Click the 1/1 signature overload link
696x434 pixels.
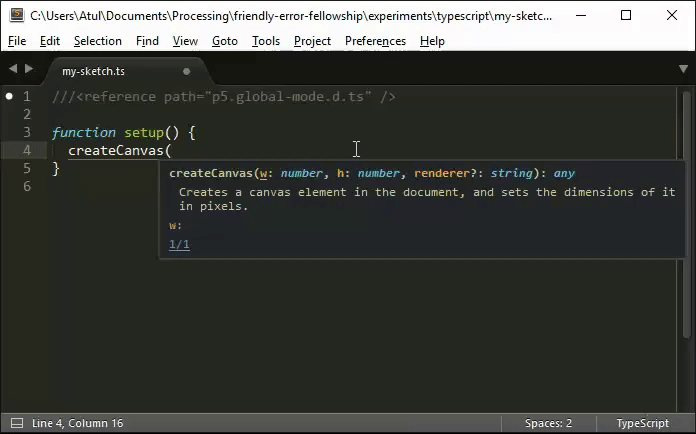coord(179,245)
